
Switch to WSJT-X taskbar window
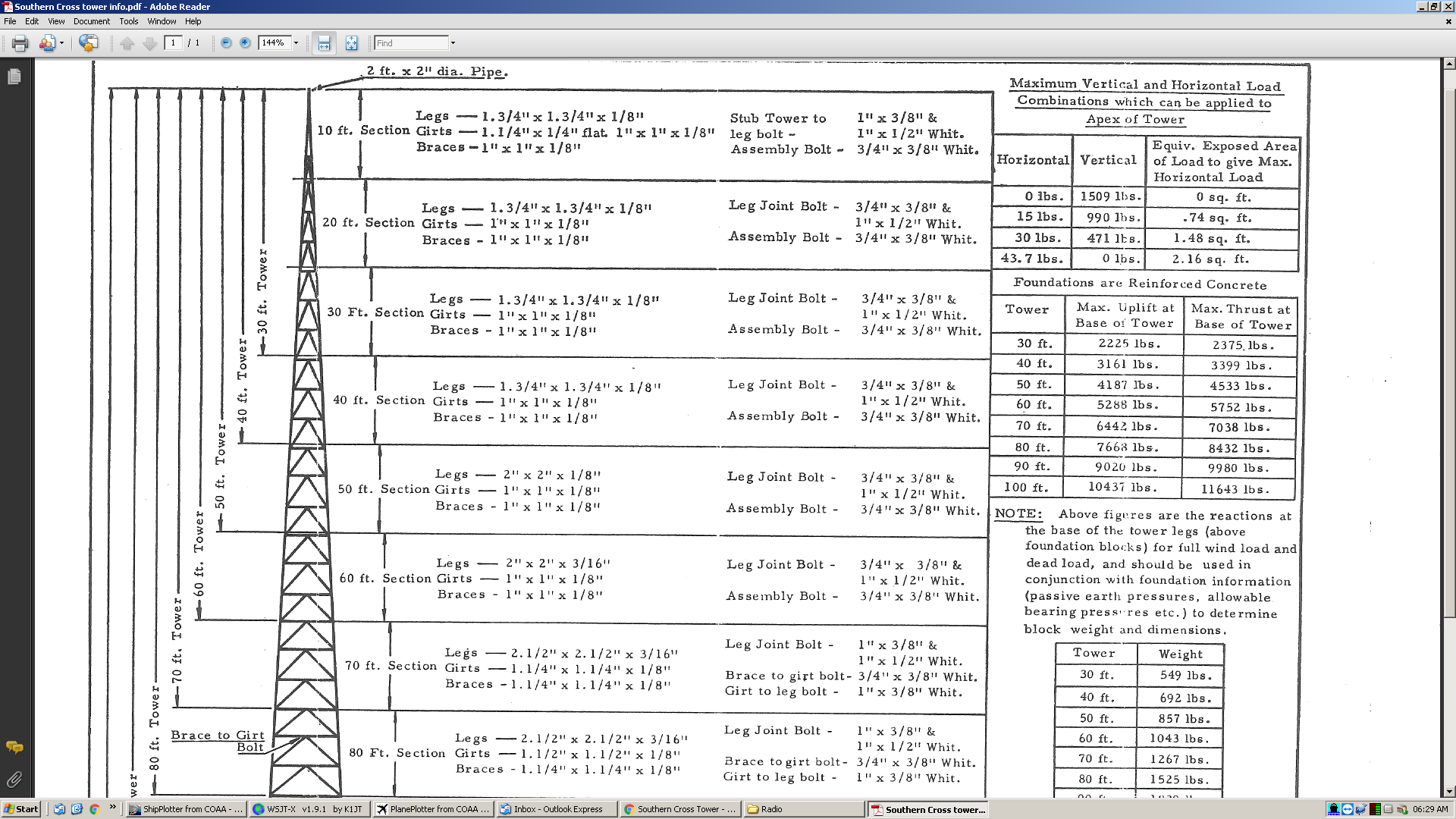[310, 809]
